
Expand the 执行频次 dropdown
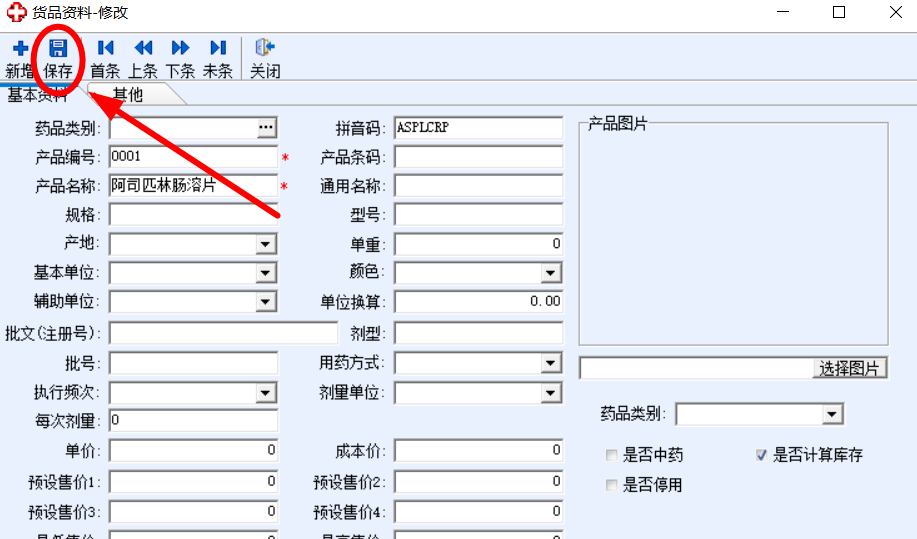(x=266, y=393)
